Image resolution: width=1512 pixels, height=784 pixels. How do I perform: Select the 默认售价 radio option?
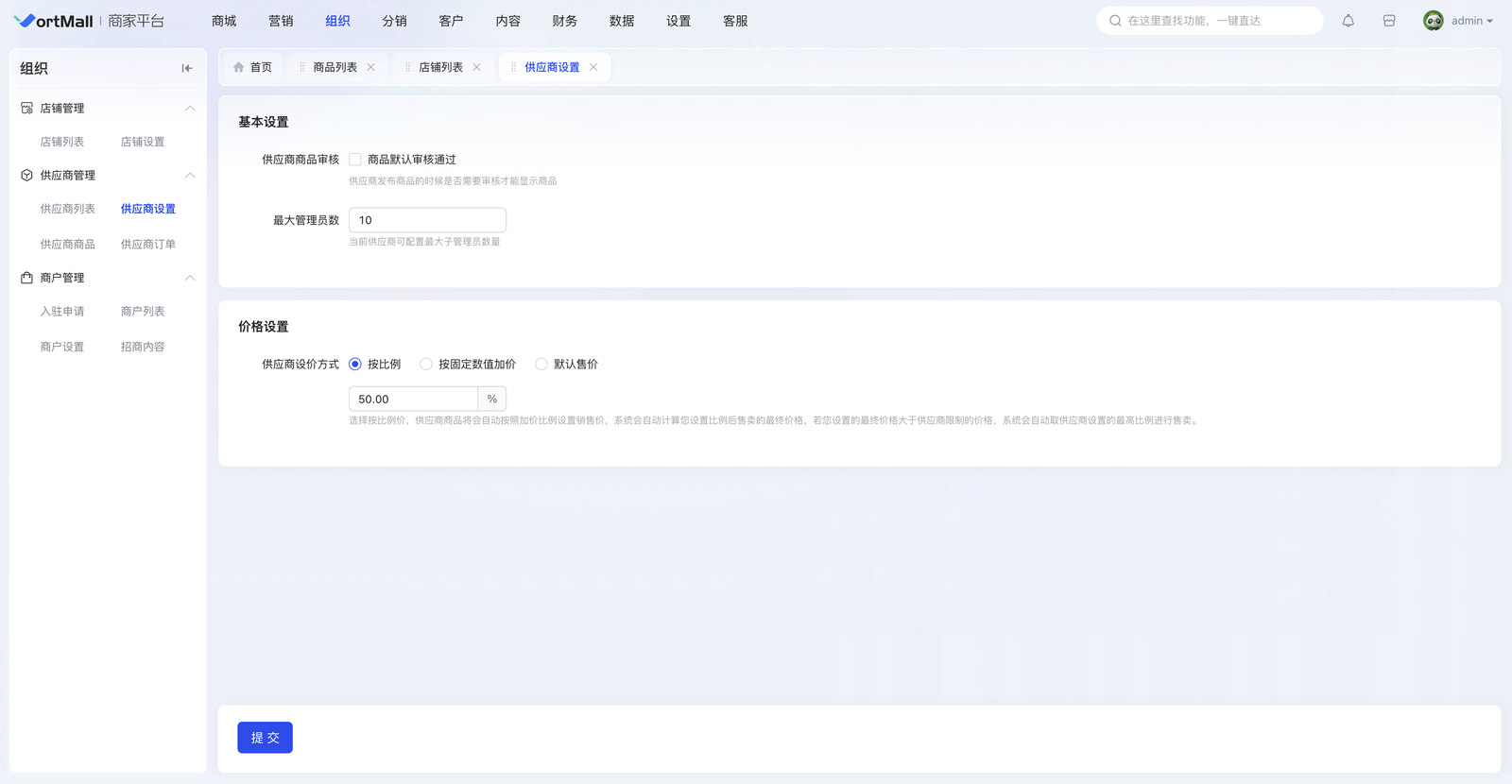point(541,365)
